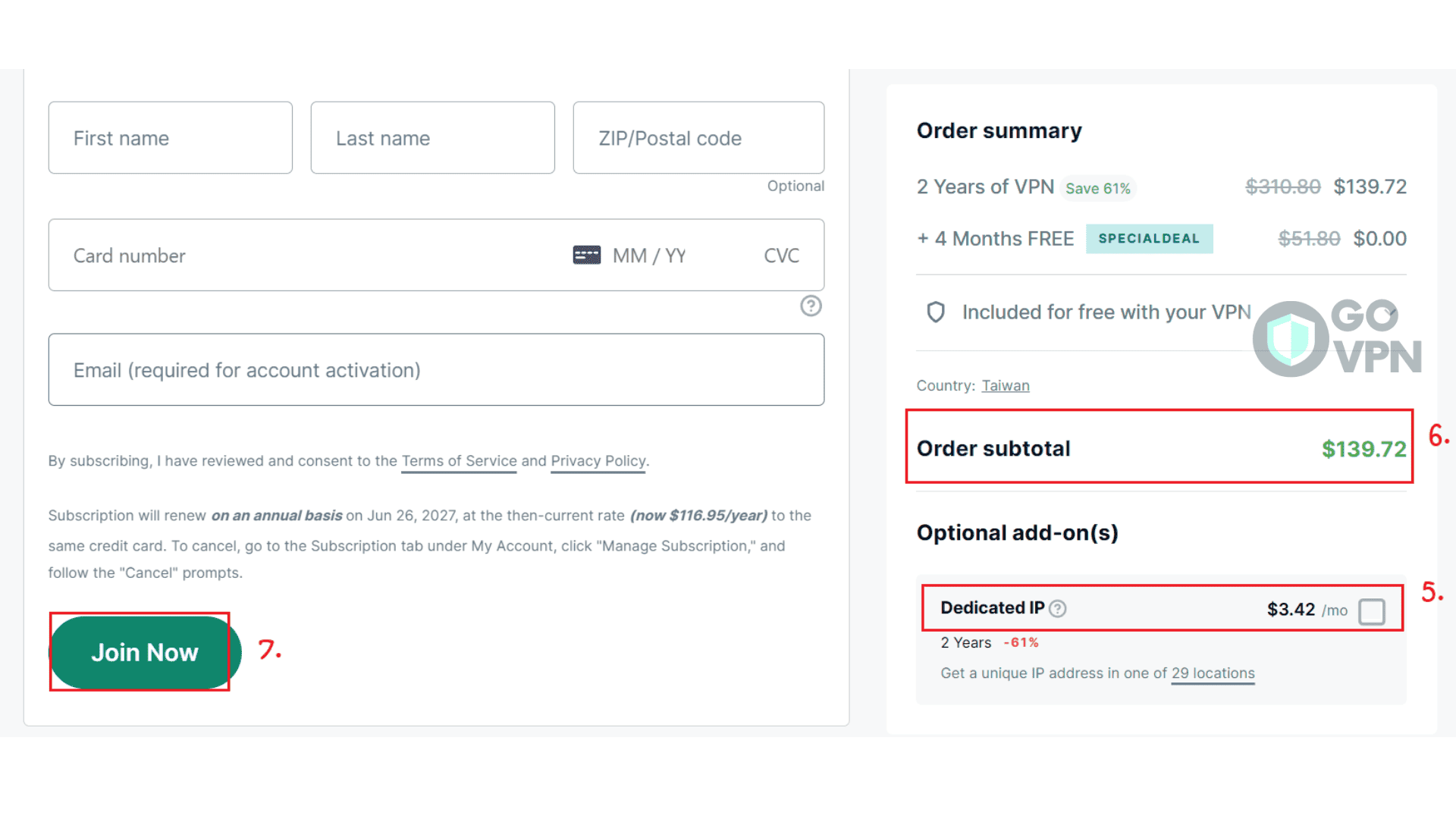This screenshot has height=819, width=1456.
Task: Click the Email account activation field
Action: [436, 370]
